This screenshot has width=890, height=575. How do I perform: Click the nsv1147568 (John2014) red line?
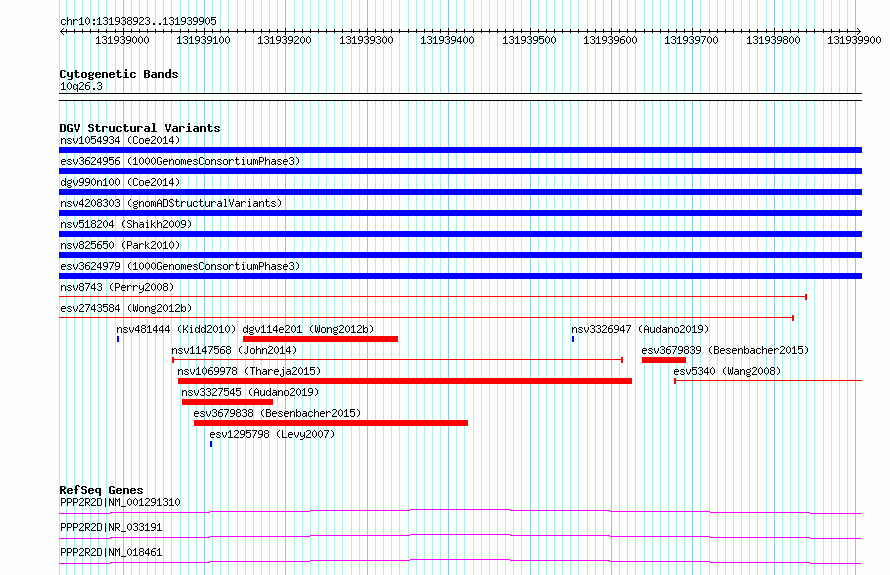(x=397, y=360)
